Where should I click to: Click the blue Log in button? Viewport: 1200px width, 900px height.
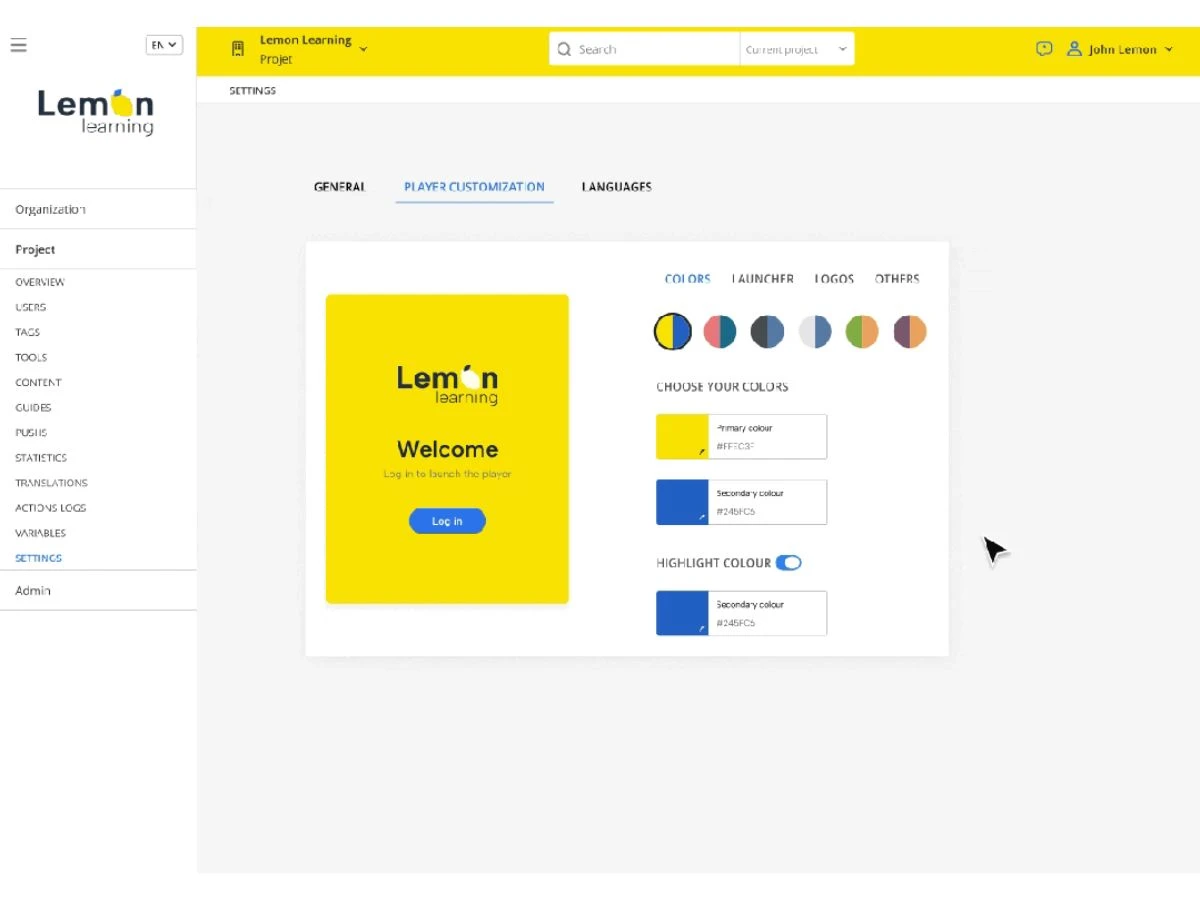tap(447, 521)
